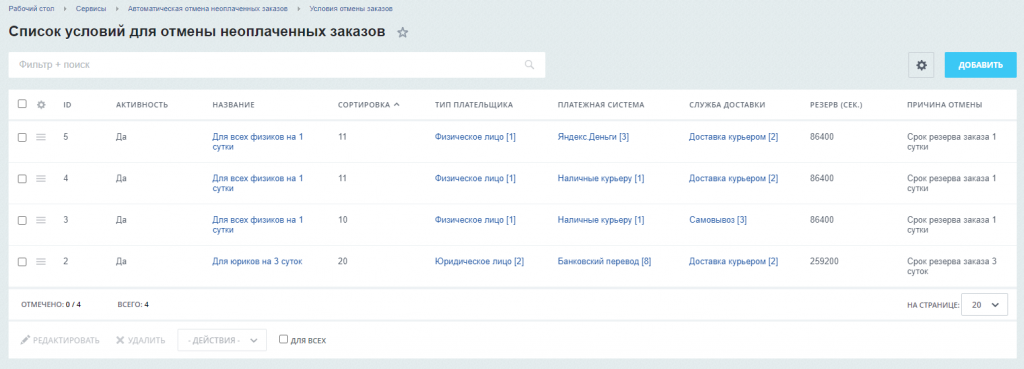
Task: Sort by 'Резерв (сек.)' column header
Action: click(x=836, y=104)
